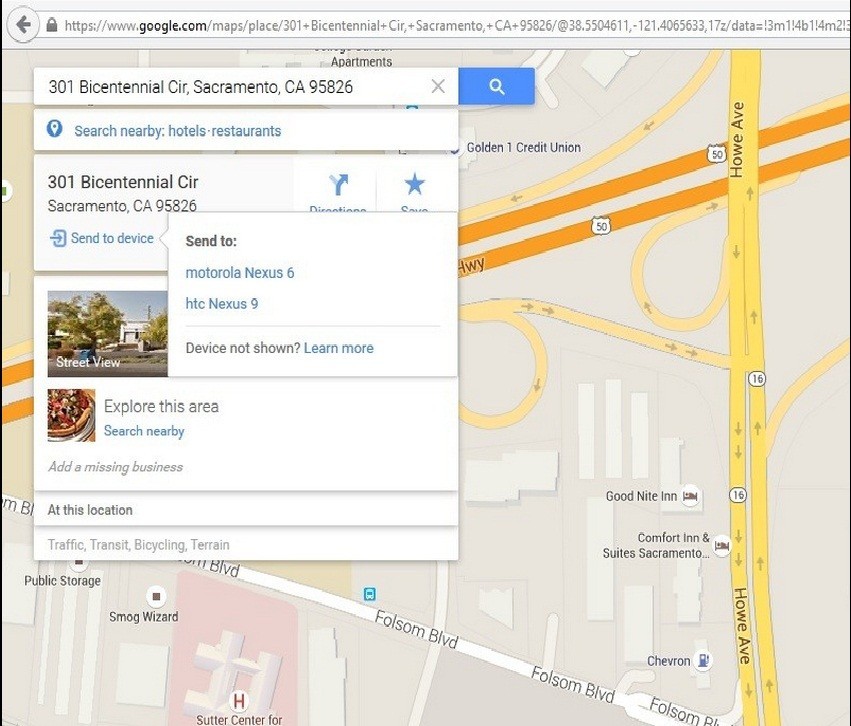Click the Golden 1 Credit Union marker
The image size is (851, 726).
tap(456, 149)
